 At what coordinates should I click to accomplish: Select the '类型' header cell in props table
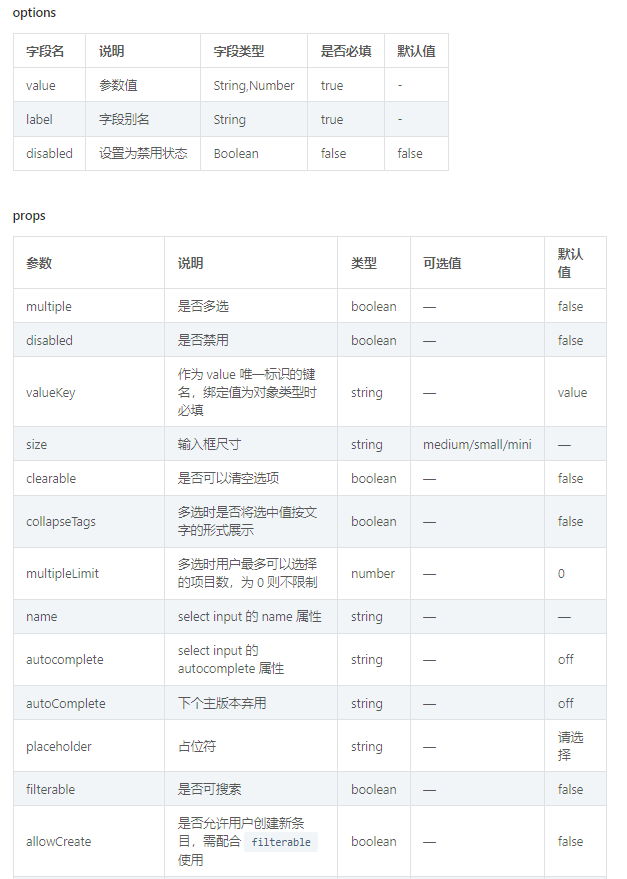coord(374,263)
